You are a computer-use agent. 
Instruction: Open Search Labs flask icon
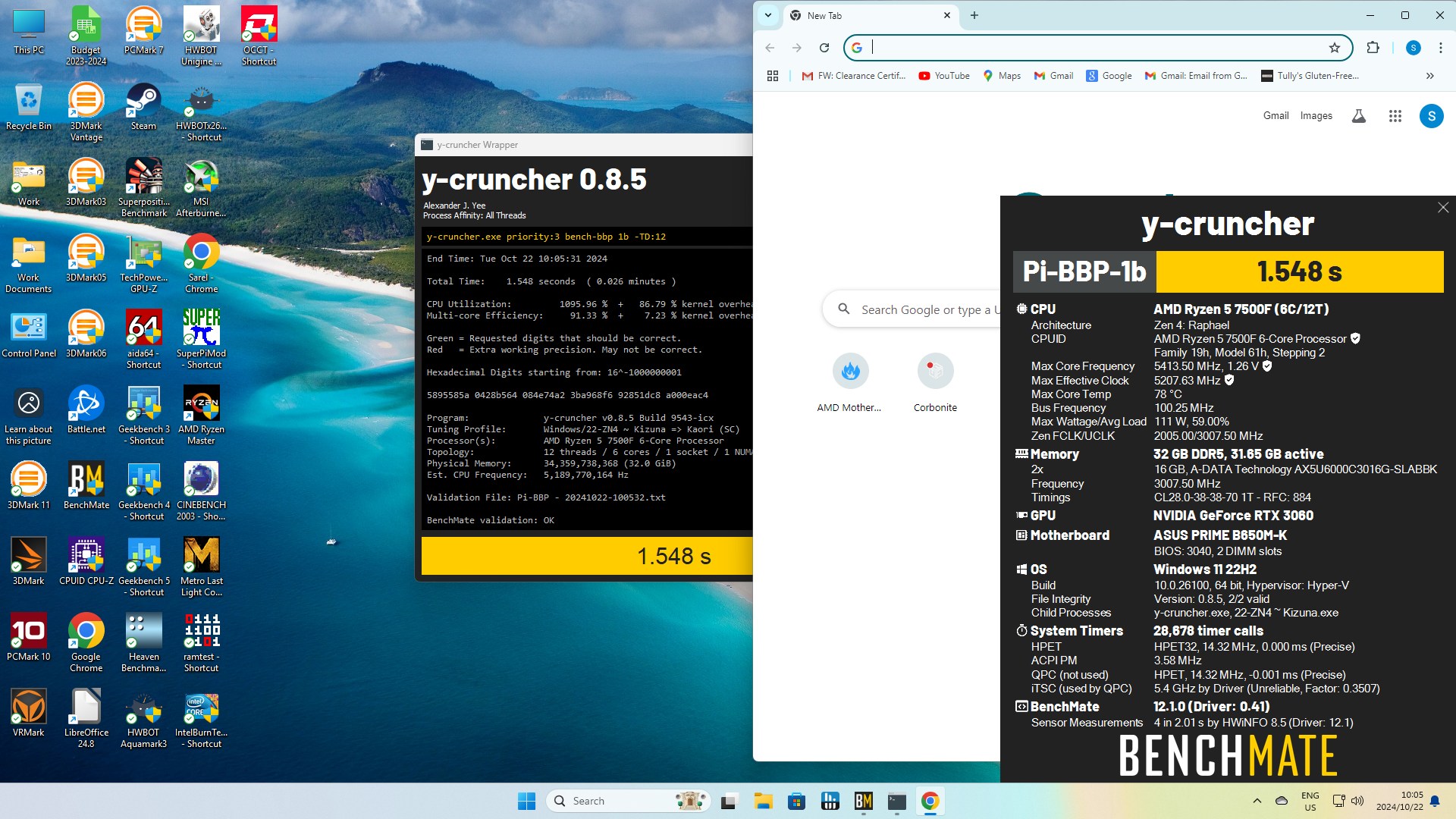coord(1359,116)
